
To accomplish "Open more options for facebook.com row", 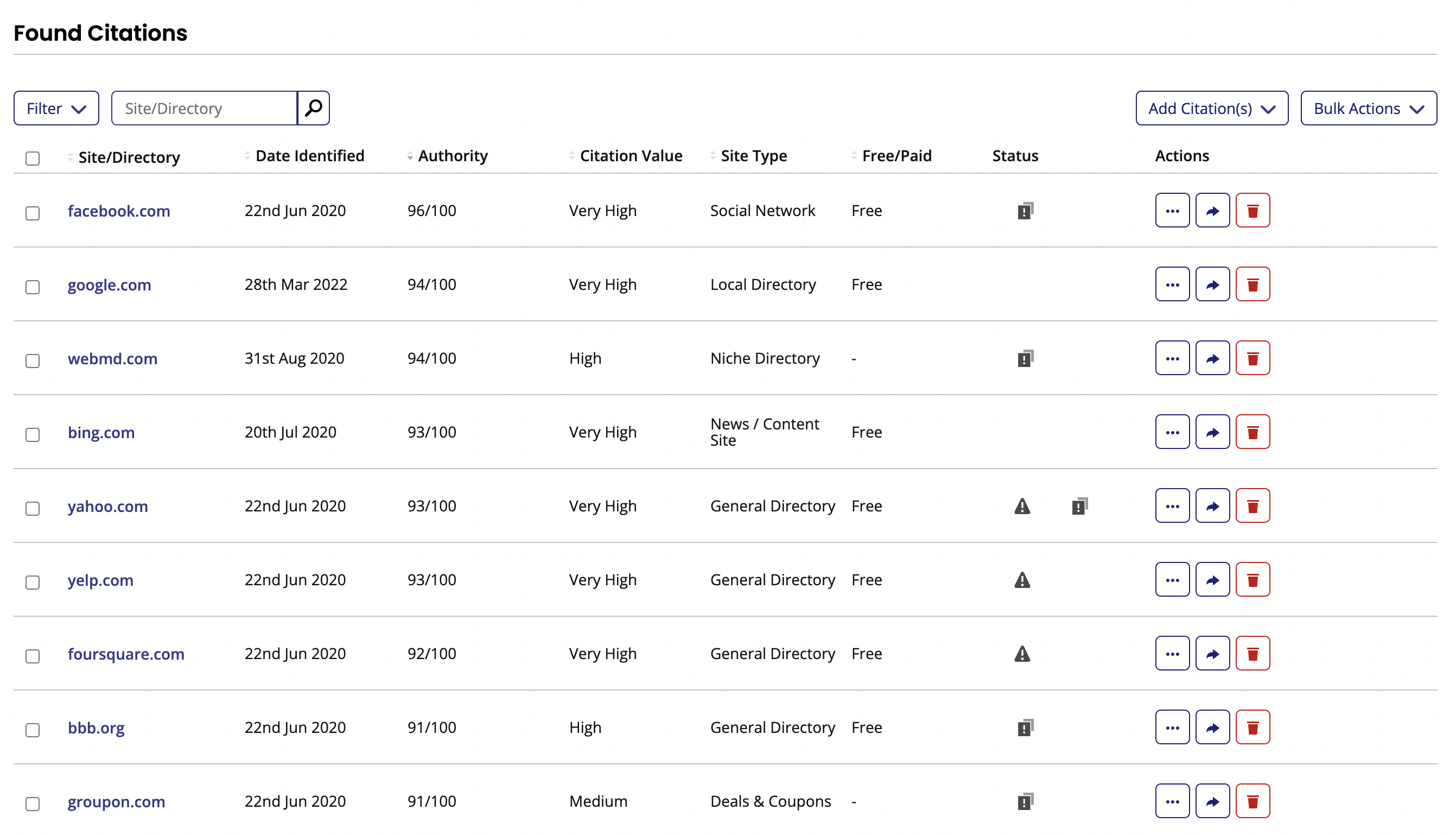I will 1172,211.
